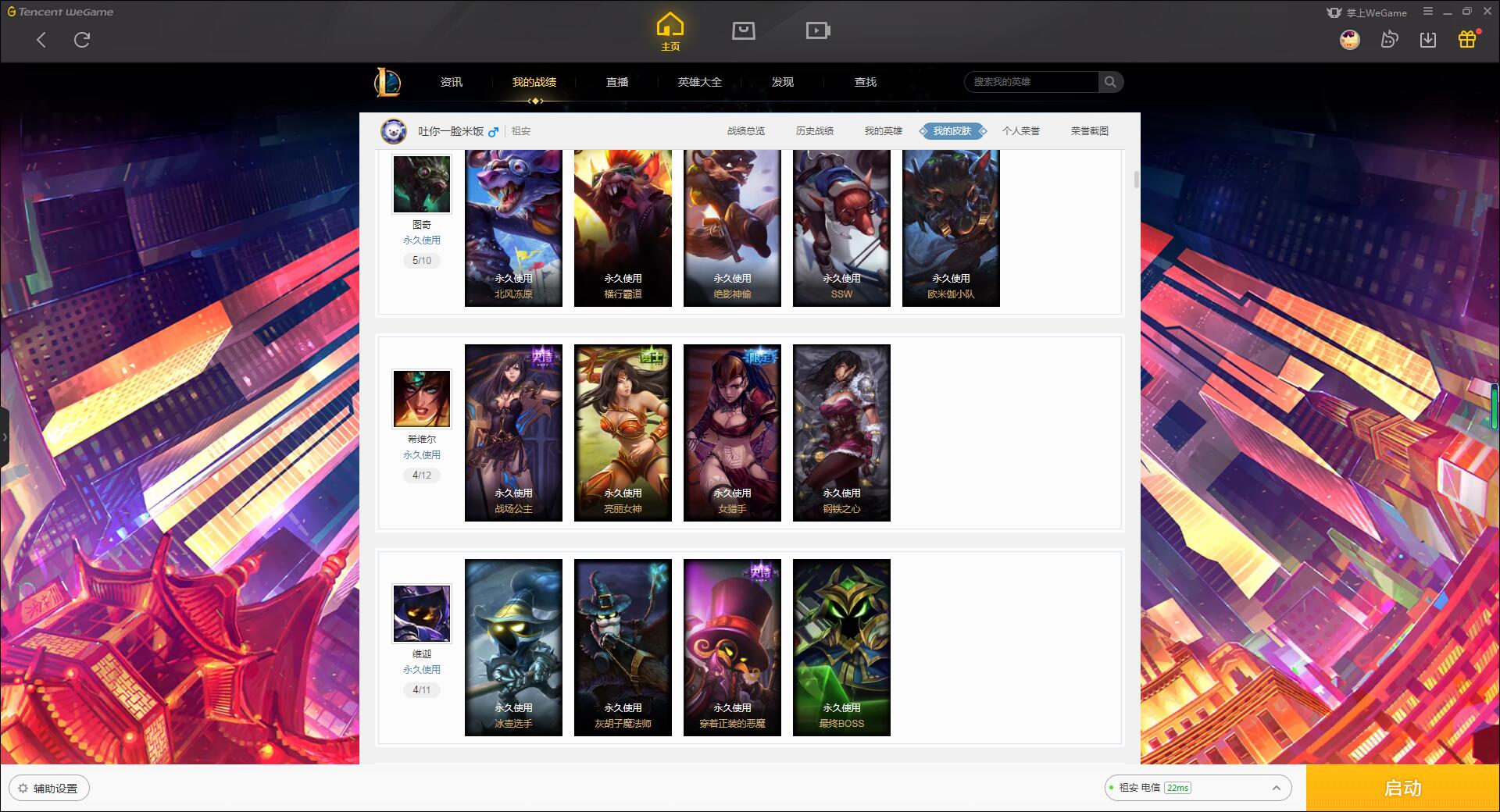
Task: Switch to 荣誉截图 tab
Action: (x=1090, y=131)
